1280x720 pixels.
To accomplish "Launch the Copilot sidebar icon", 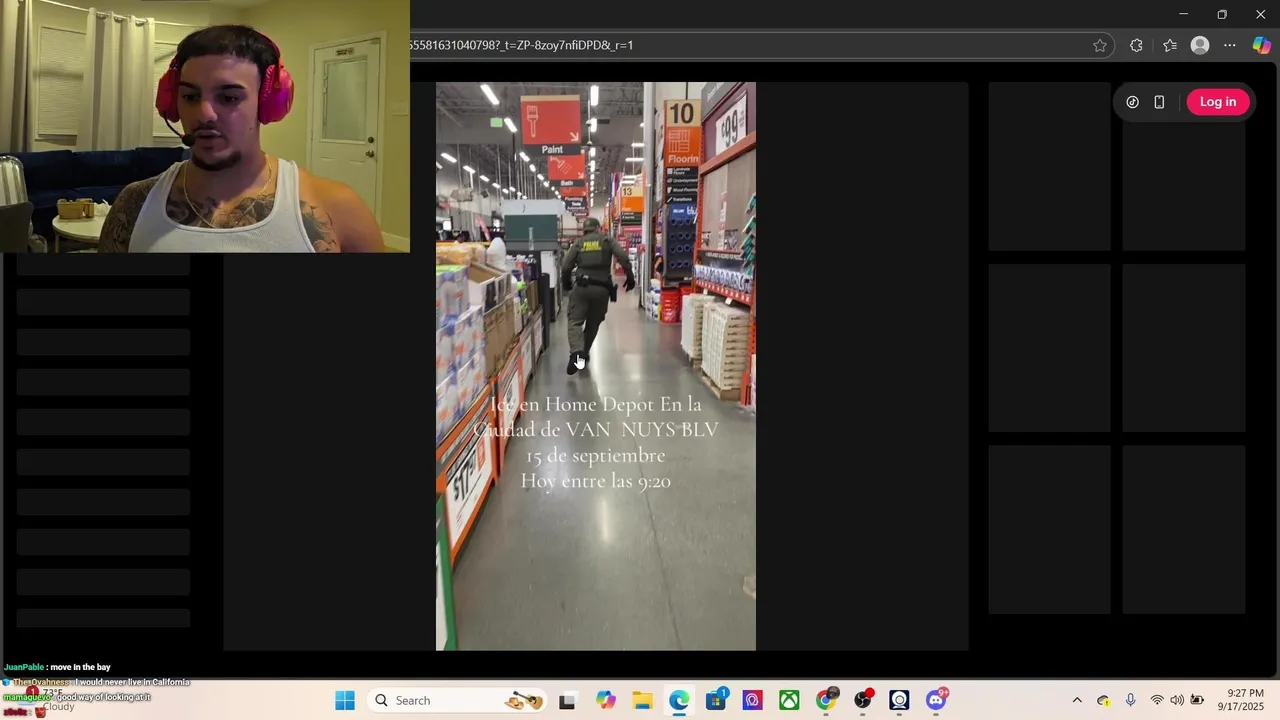I will (1262, 45).
